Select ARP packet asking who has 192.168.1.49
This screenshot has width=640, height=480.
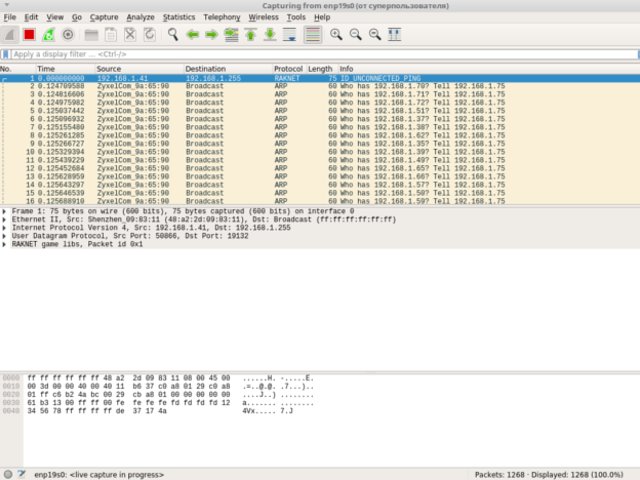click(320, 160)
